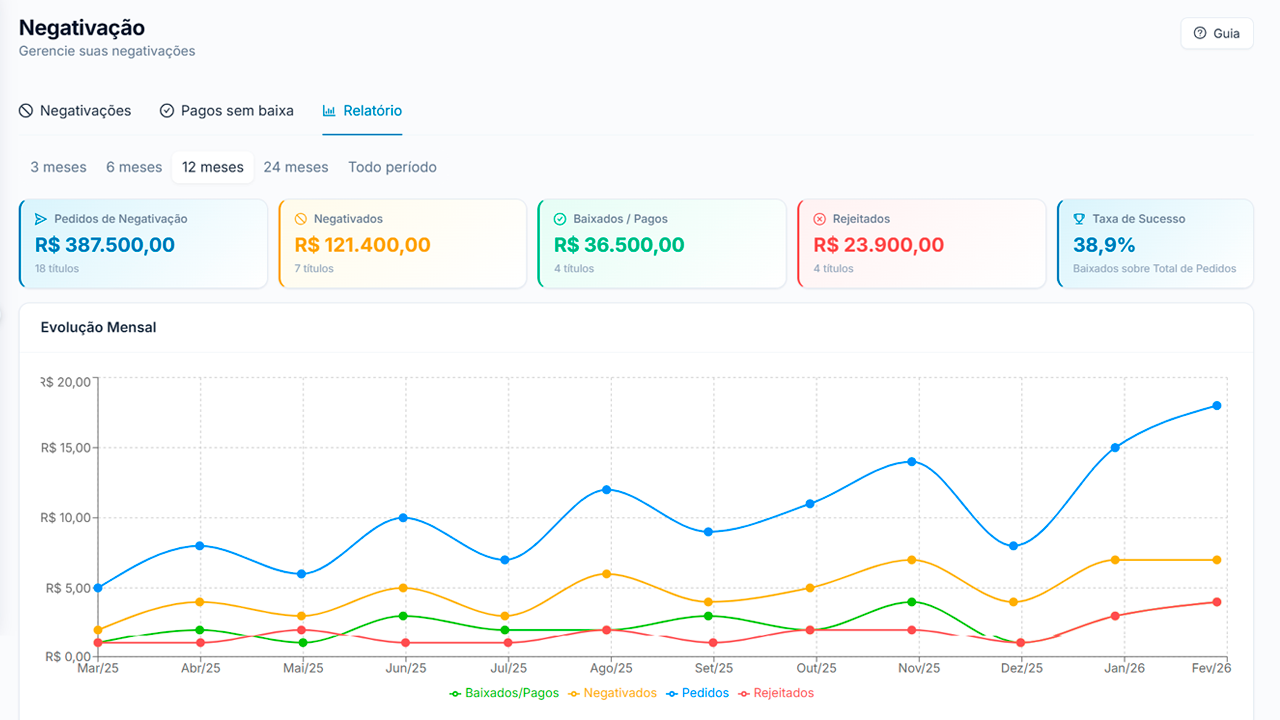
Task: Click the R$ 36.500,00 value
Action: (x=619, y=245)
